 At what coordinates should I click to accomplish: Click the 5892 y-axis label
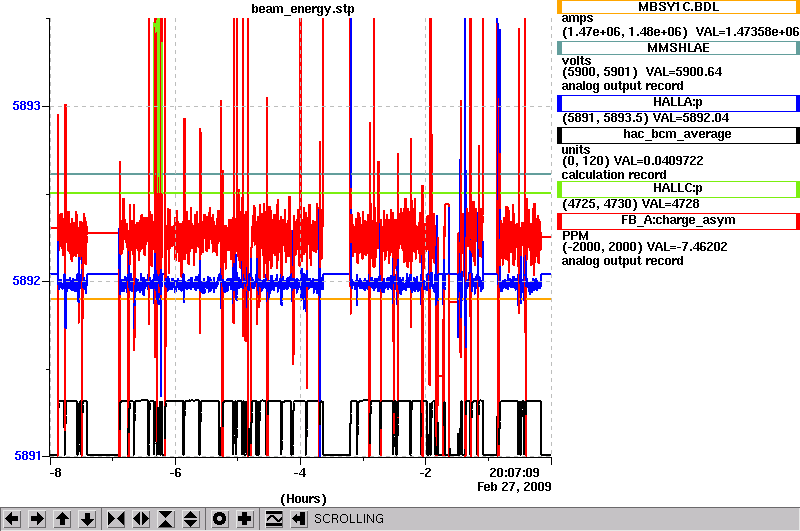tap(27, 281)
